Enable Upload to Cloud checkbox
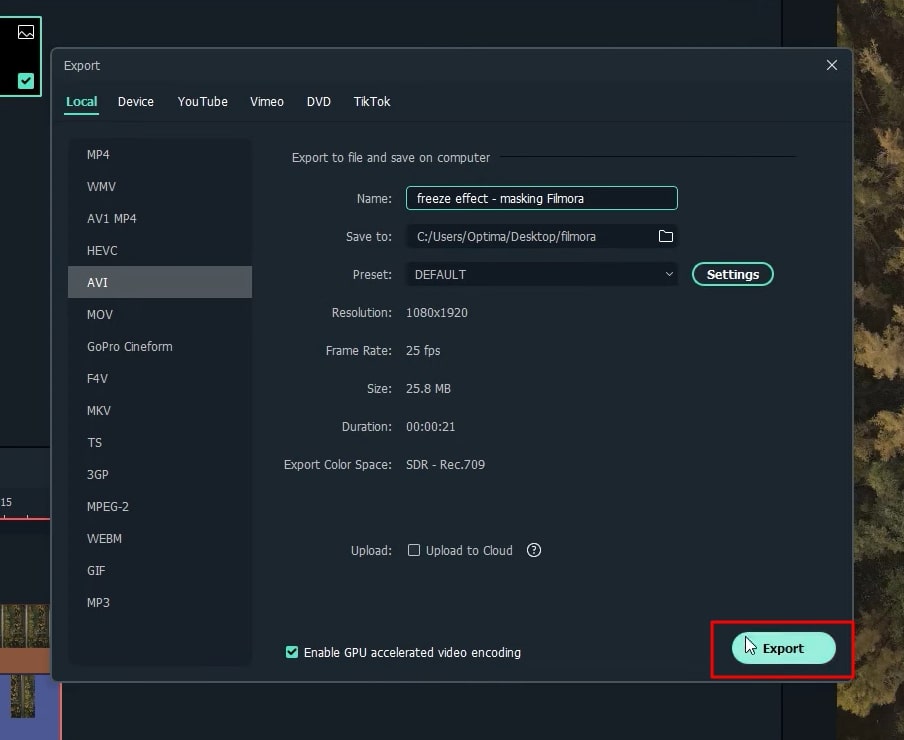Image resolution: width=904 pixels, height=740 pixels. [x=414, y=550]
